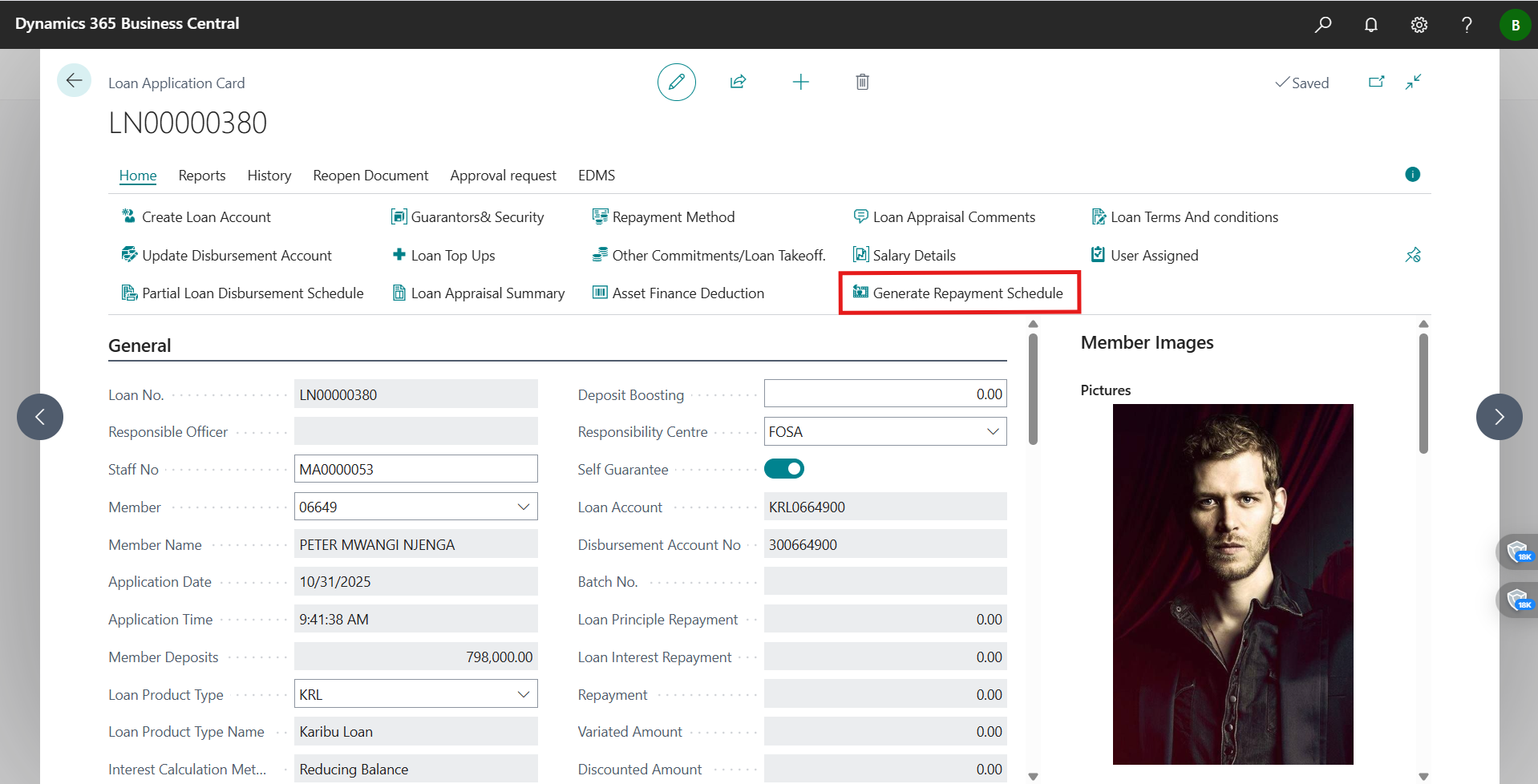Open the Share icon
1538x784 pixels.
(738, 82)
